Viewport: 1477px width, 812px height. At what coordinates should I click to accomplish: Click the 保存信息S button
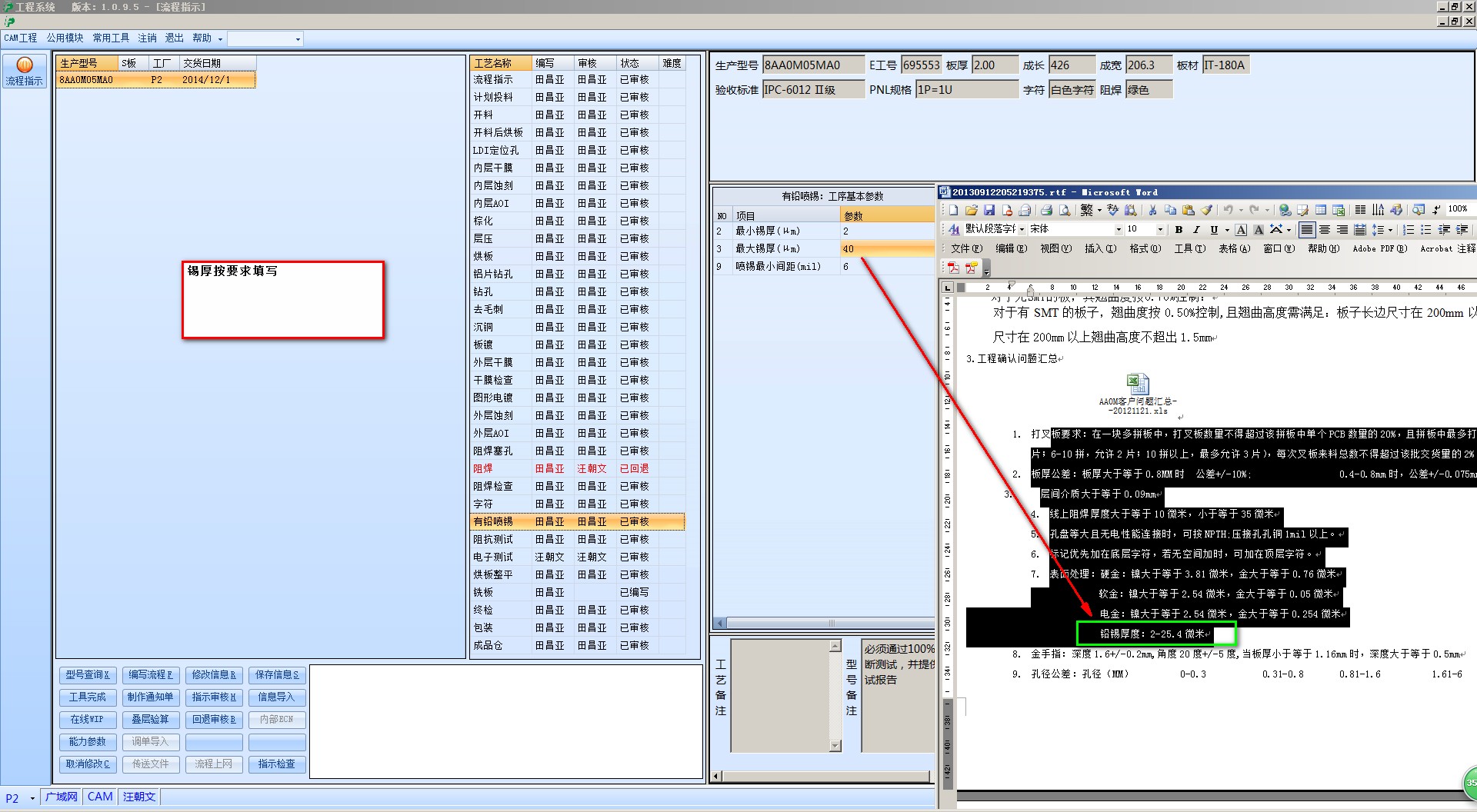277,675
